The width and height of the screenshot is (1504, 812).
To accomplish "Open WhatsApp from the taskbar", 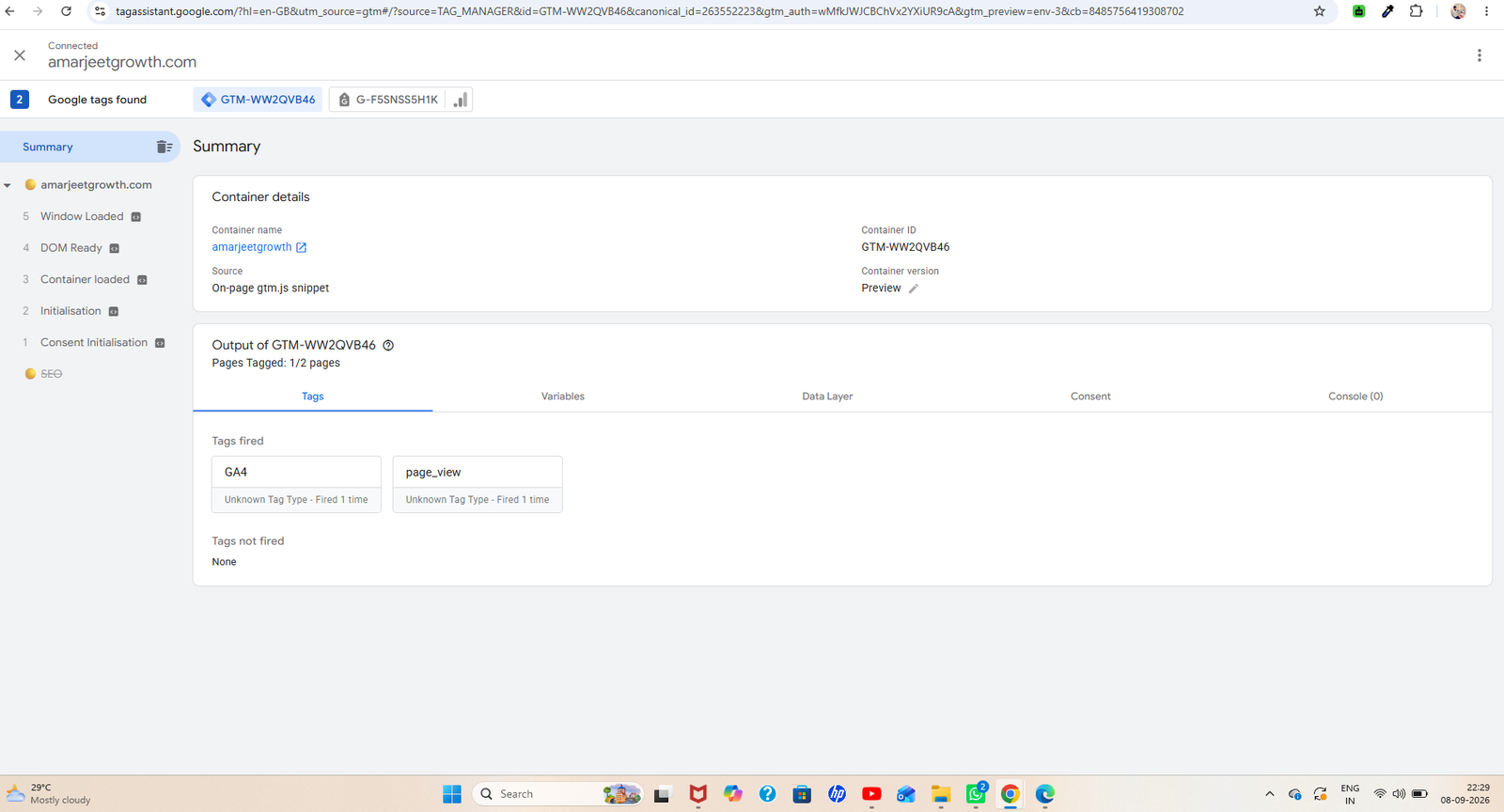I will click(976, 794).
